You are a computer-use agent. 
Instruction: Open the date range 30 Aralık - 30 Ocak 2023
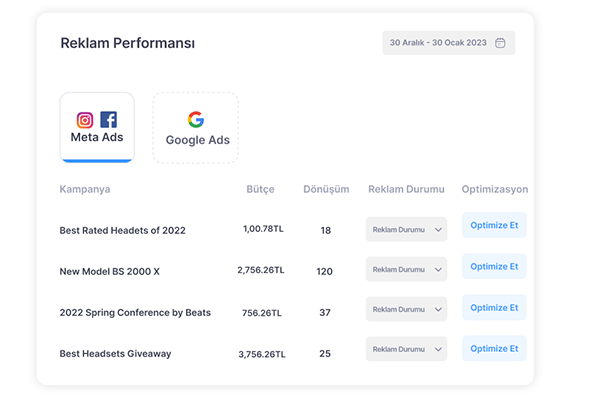click(448, 43)
